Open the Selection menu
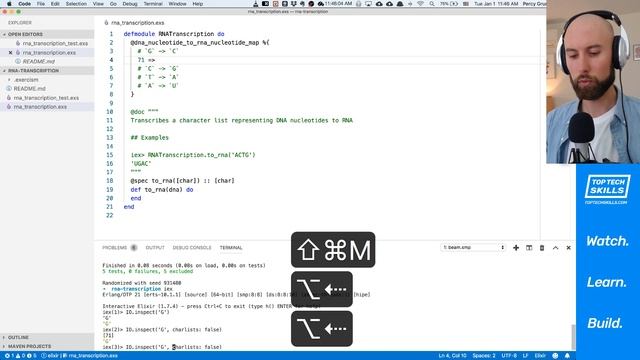This screenshot has height=360, width=640. pos(76,4)
